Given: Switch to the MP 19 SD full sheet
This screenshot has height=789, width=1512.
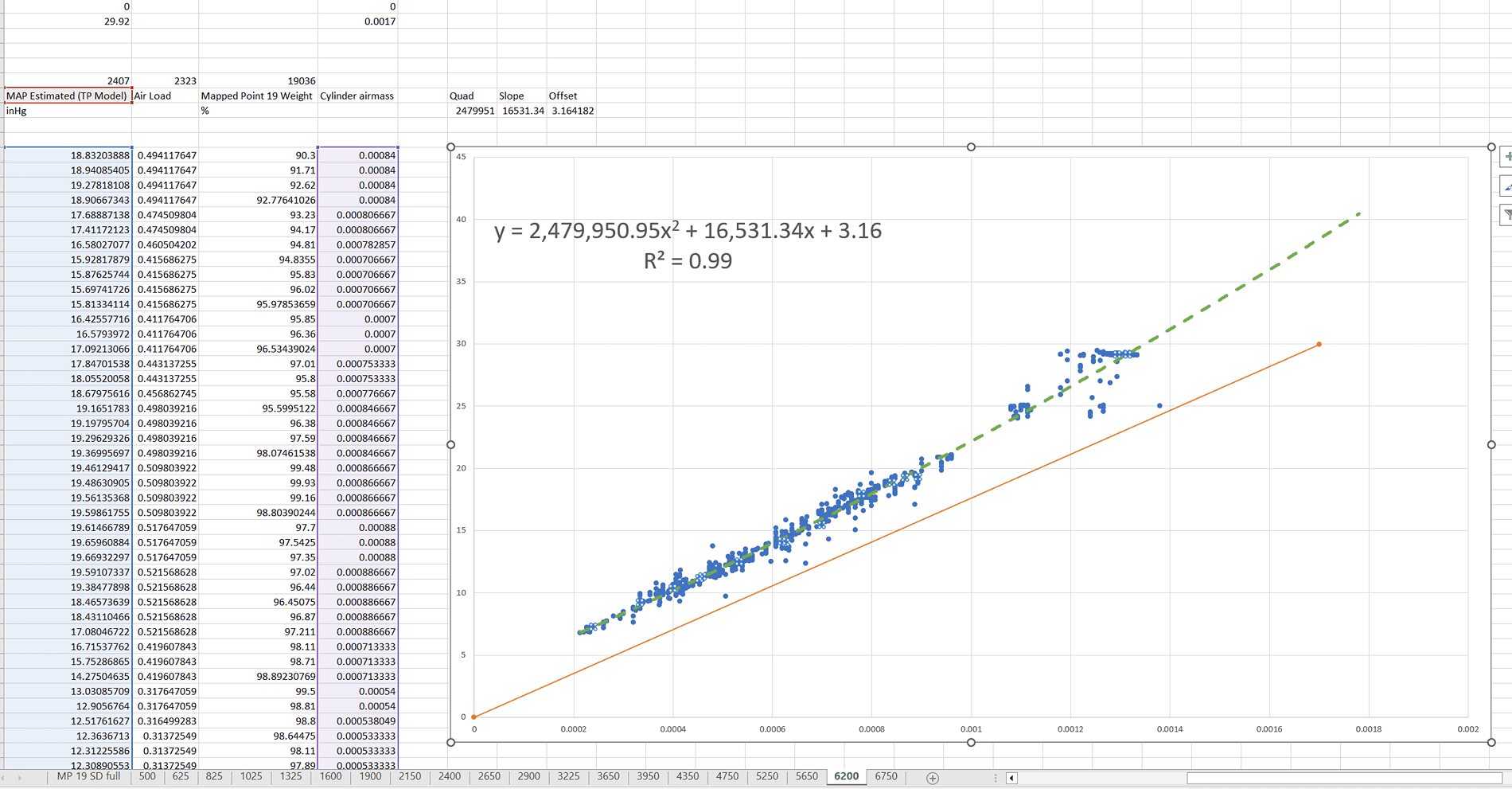Looking at the screenshot, I should point(88,776).
